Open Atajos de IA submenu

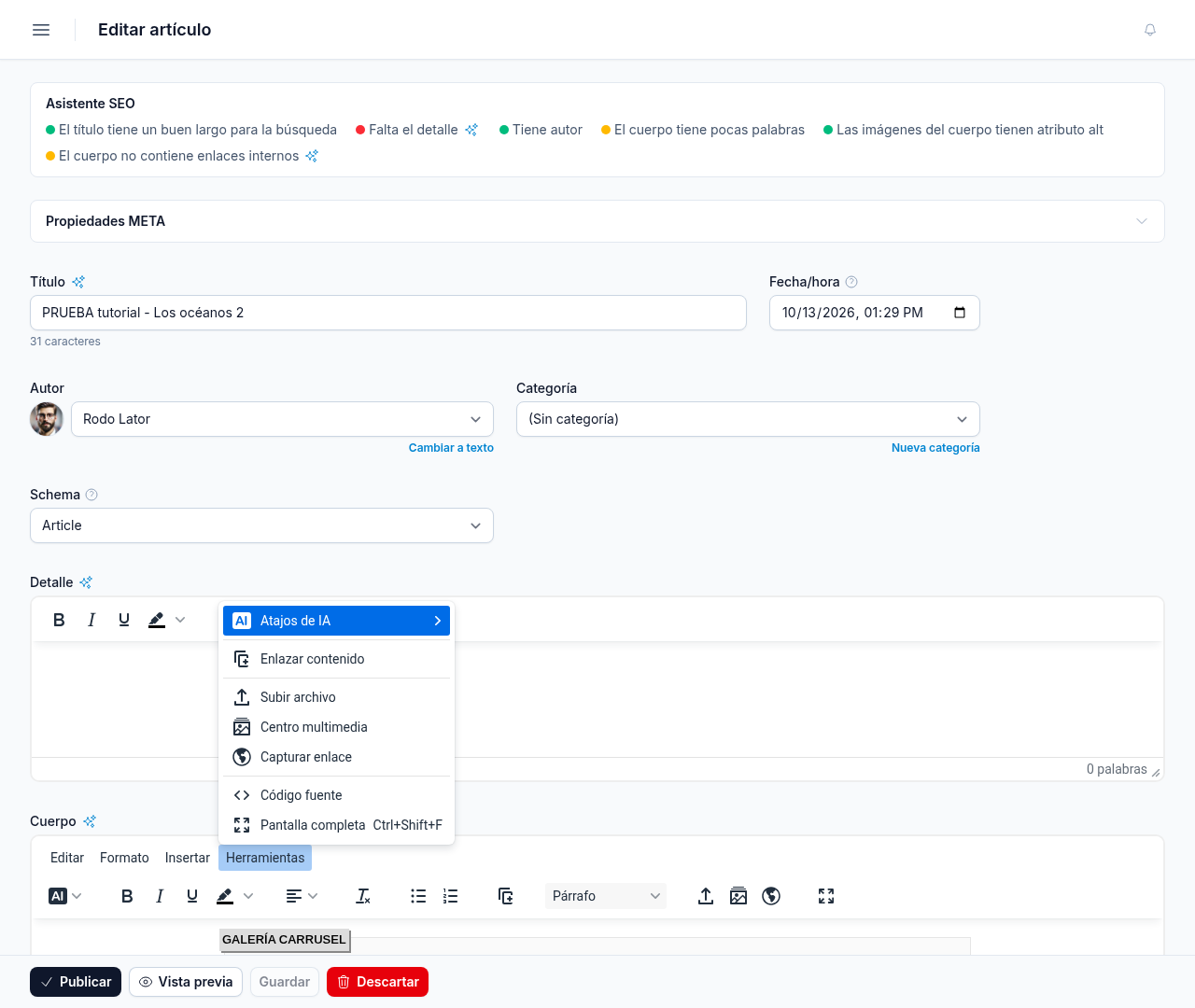[336, 621]
